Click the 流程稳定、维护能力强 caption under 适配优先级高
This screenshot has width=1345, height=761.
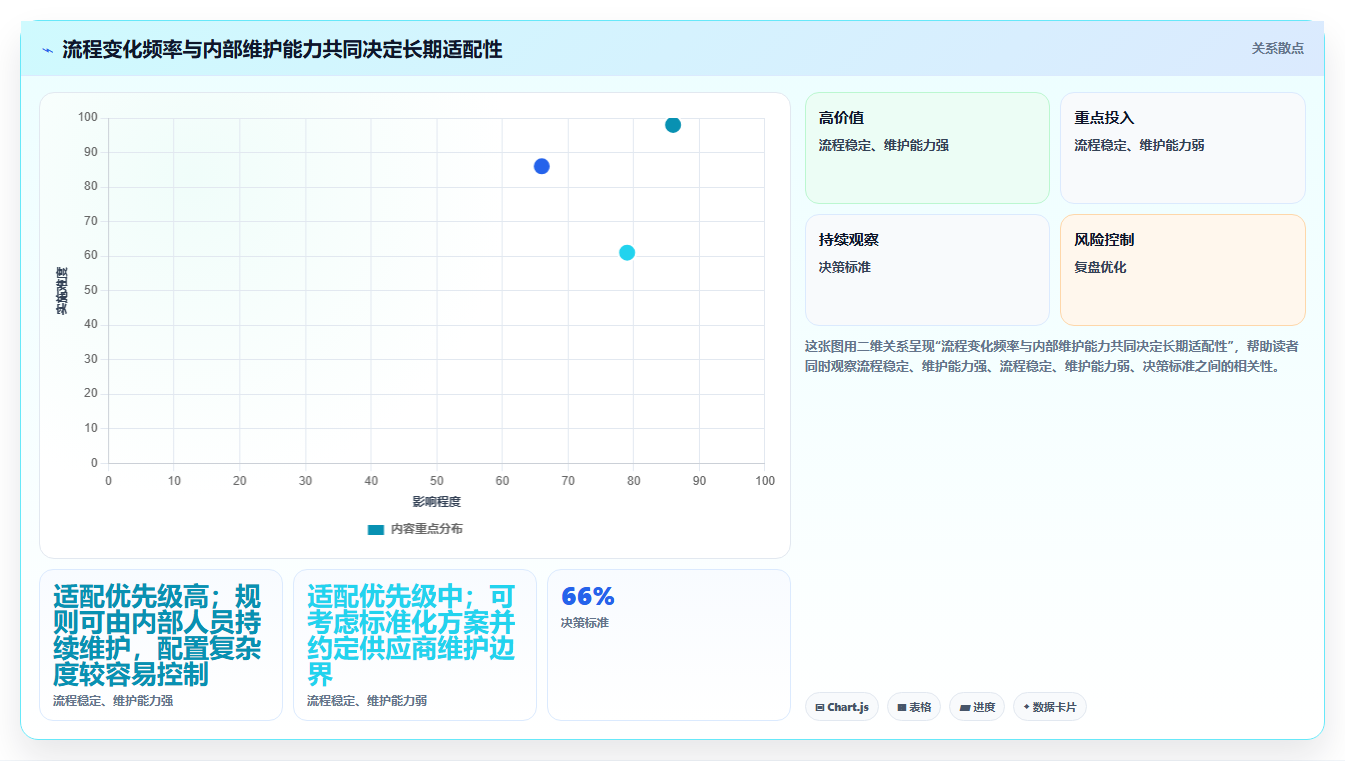[x=113, y=701]
